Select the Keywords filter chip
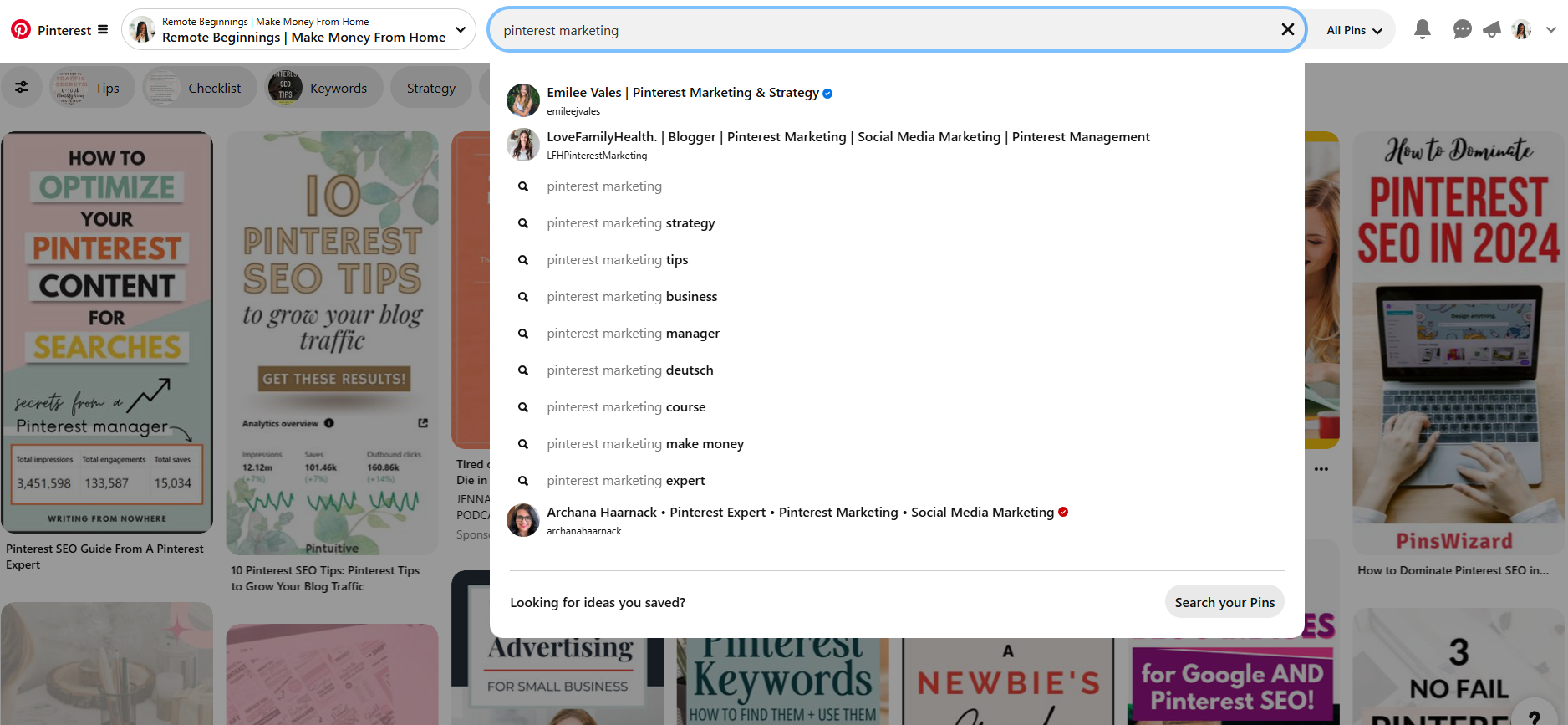Screen dimensions: 1568x725 [323, 88]
